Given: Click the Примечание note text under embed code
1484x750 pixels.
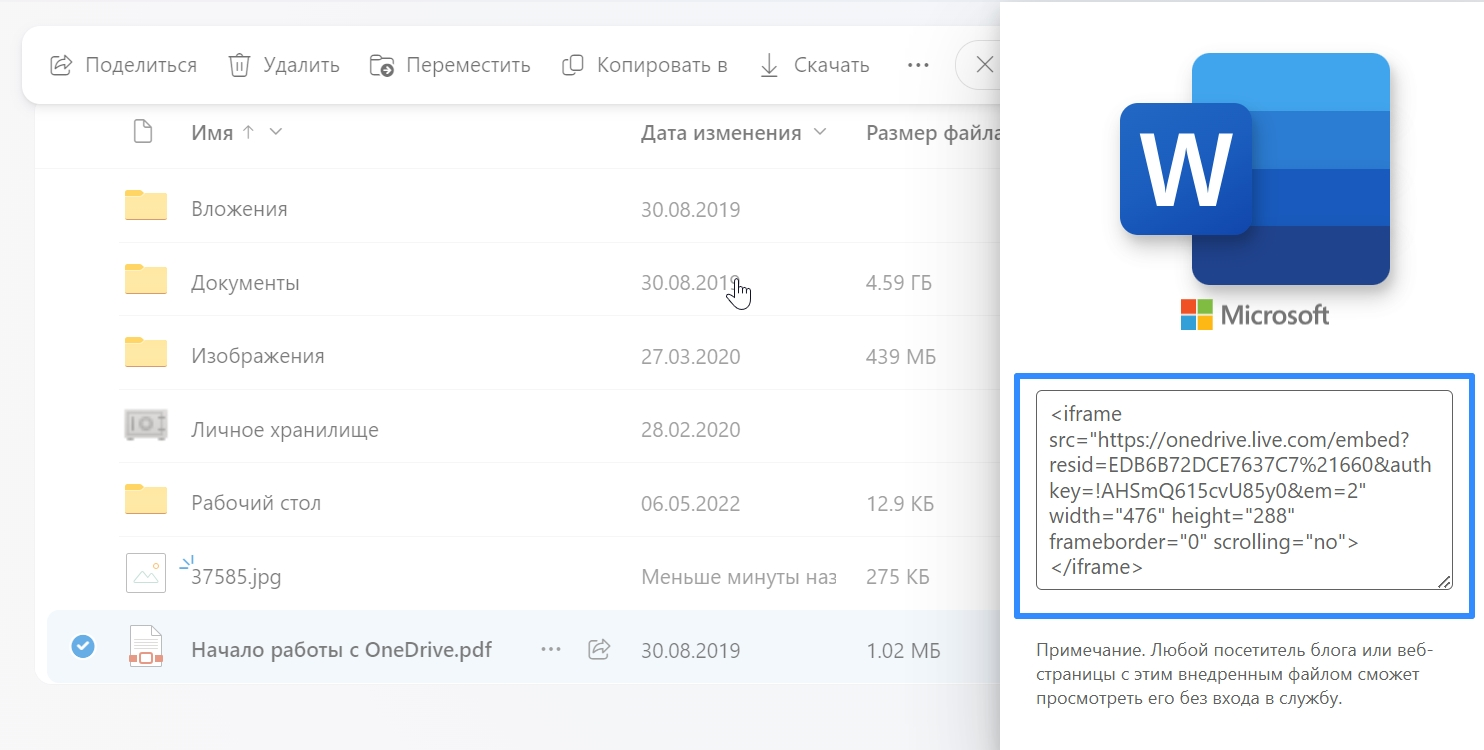Looking at the screenshot, I should (x=1235, y=675).
